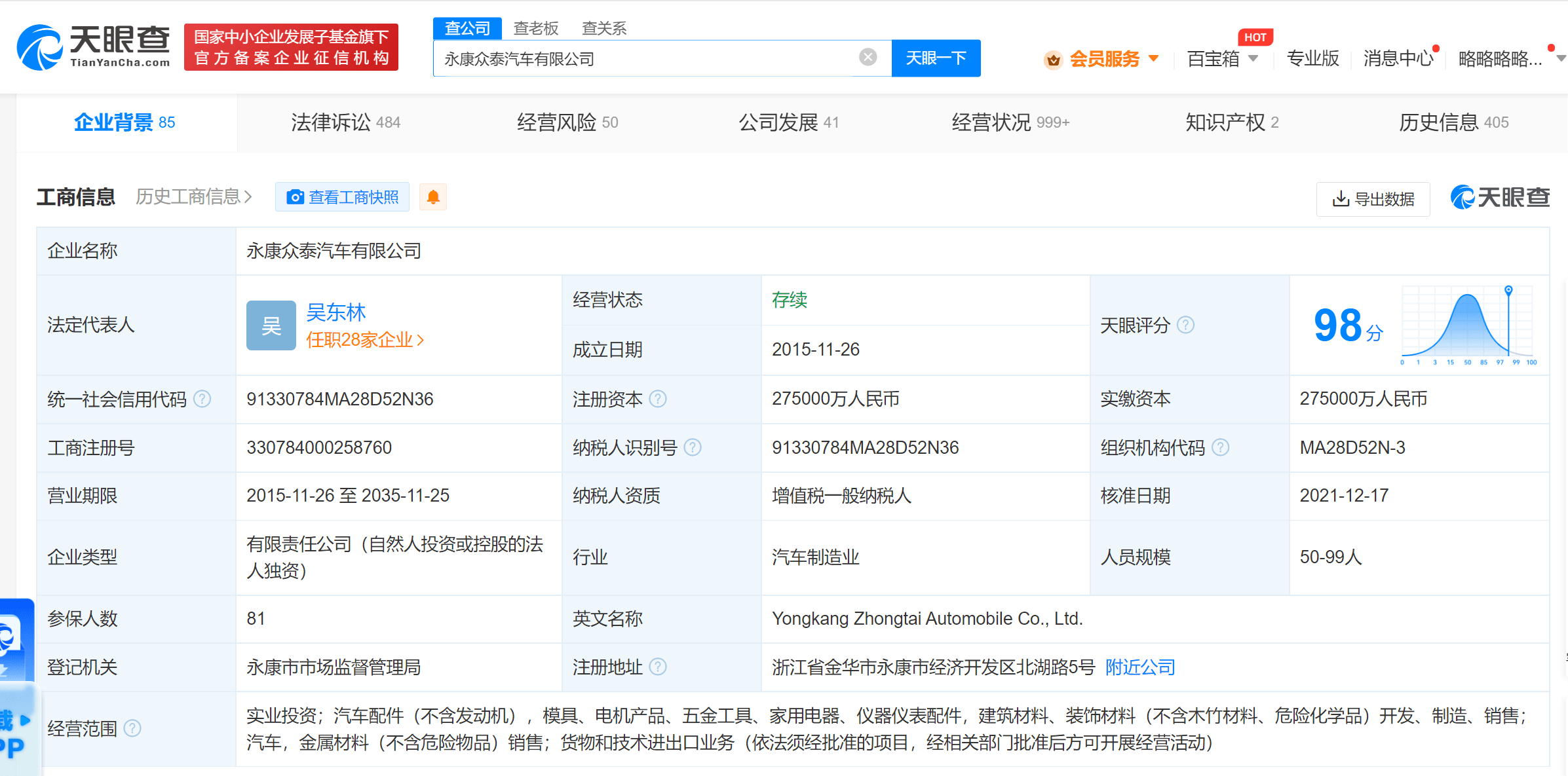1568x776 pixels.
Task: Click the 汽车制造业 industry value
Action: (x=816, y=557)
